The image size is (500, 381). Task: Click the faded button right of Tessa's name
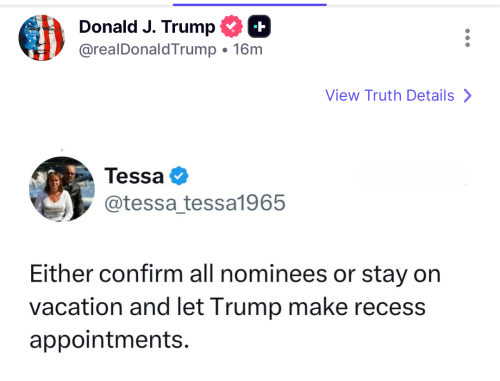[412, 176]
